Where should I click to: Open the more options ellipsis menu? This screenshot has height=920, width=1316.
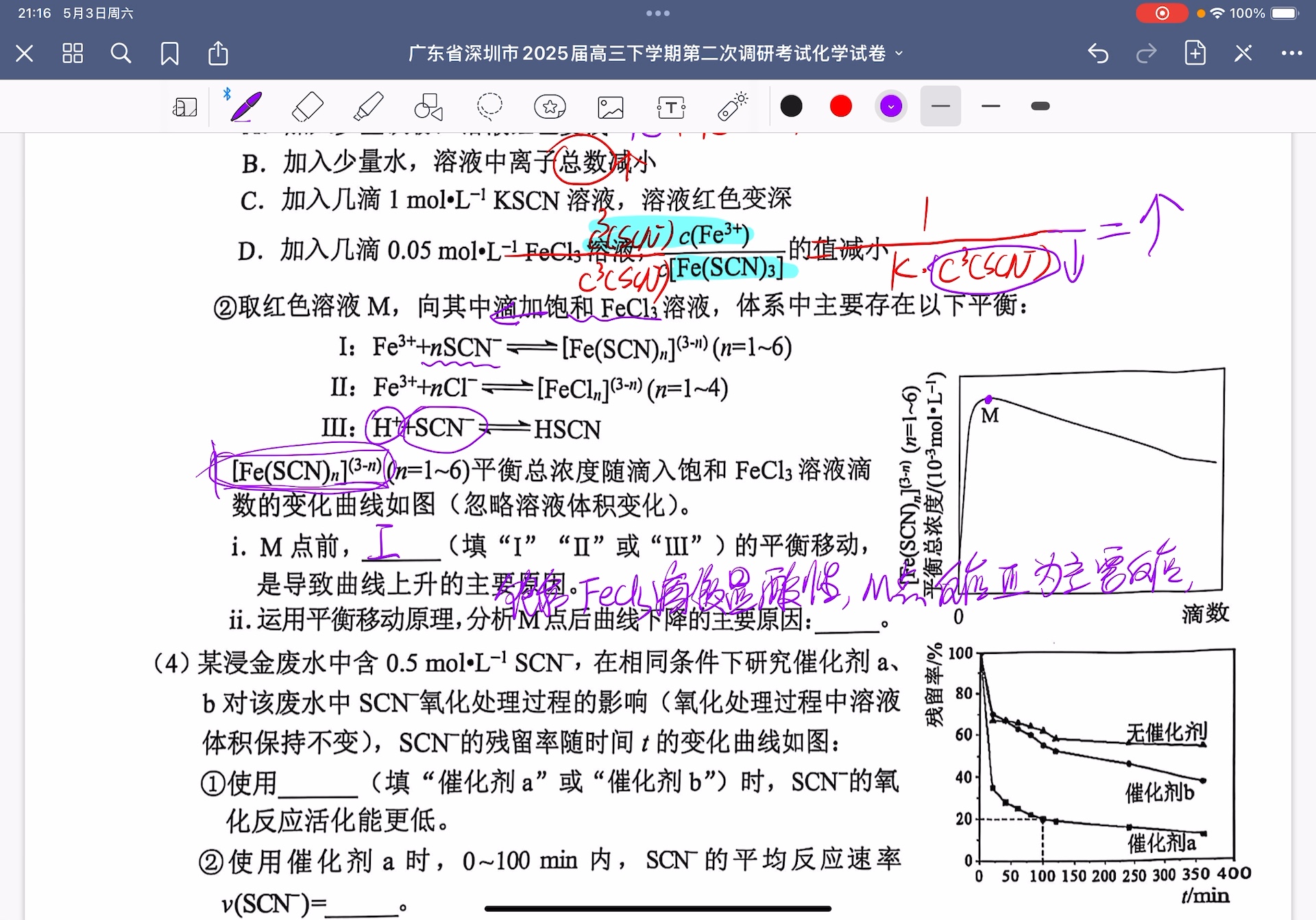(1292, 53)
